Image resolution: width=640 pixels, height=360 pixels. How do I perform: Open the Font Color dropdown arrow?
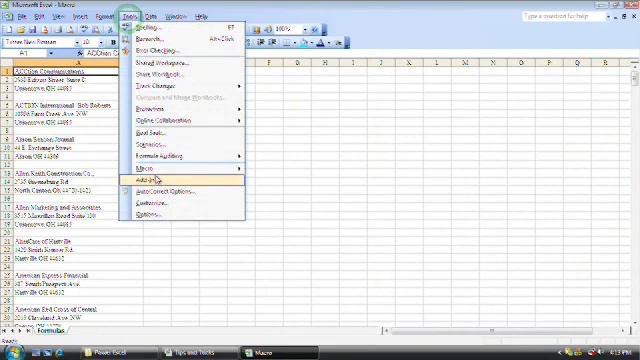[x=329, y=42]
